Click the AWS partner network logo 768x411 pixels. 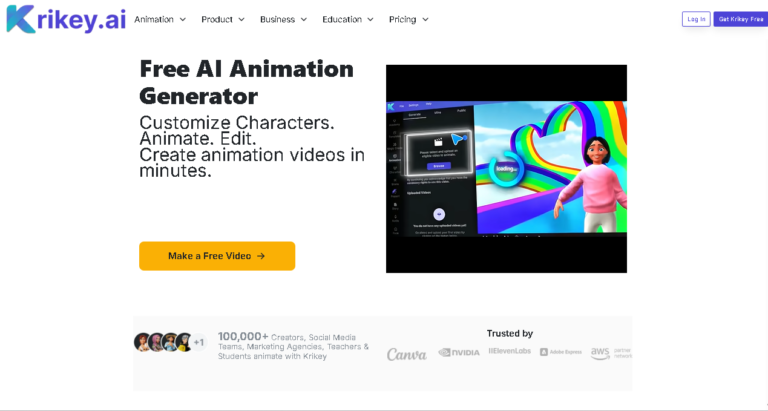(x=611, y=353)
